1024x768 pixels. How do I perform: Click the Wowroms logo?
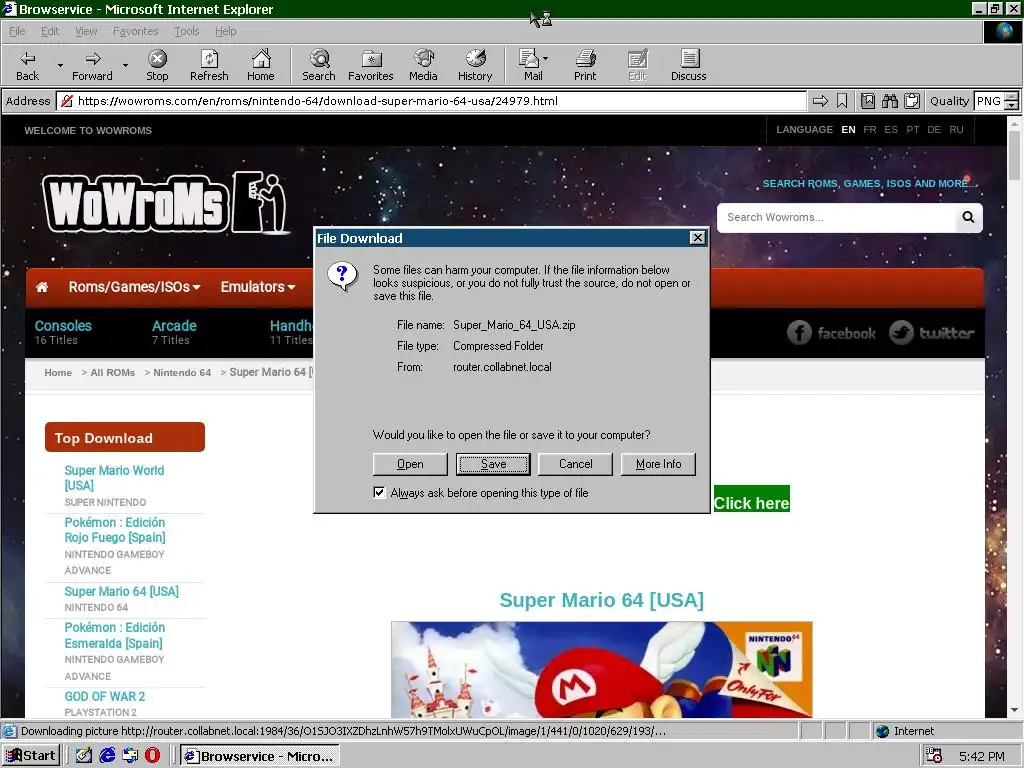click(x=167, y=203)
